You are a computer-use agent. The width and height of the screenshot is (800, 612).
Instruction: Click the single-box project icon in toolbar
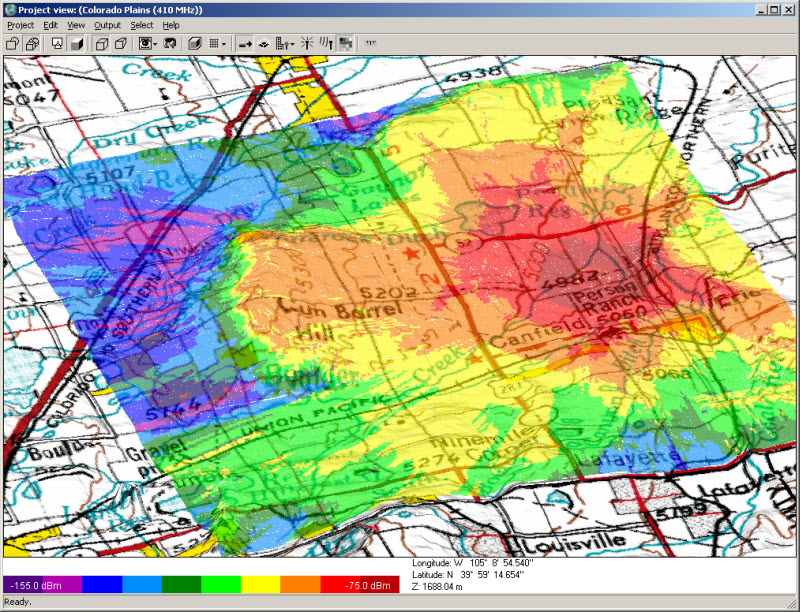[x=13, y=43]
